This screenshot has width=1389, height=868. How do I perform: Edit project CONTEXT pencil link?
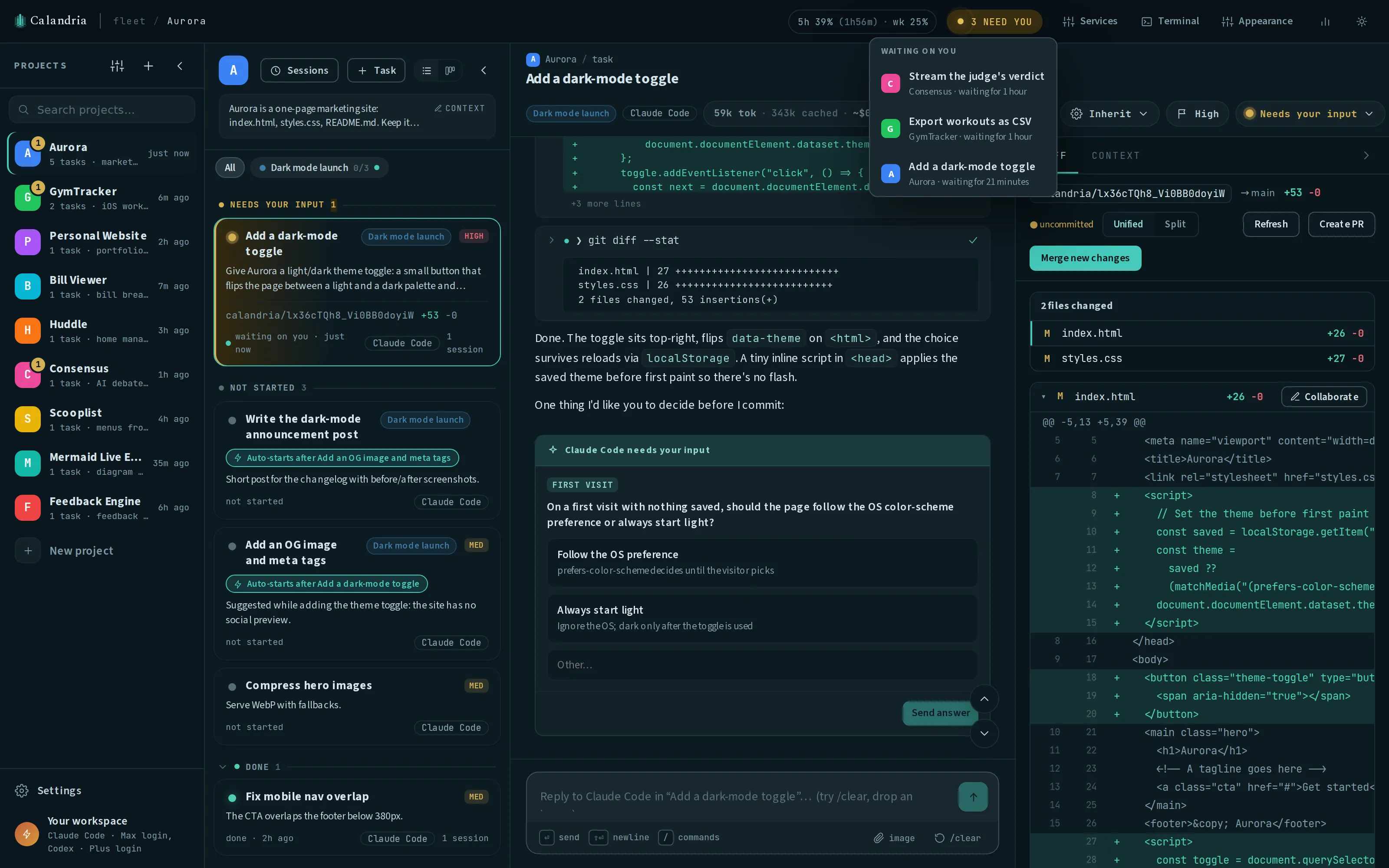459,108
